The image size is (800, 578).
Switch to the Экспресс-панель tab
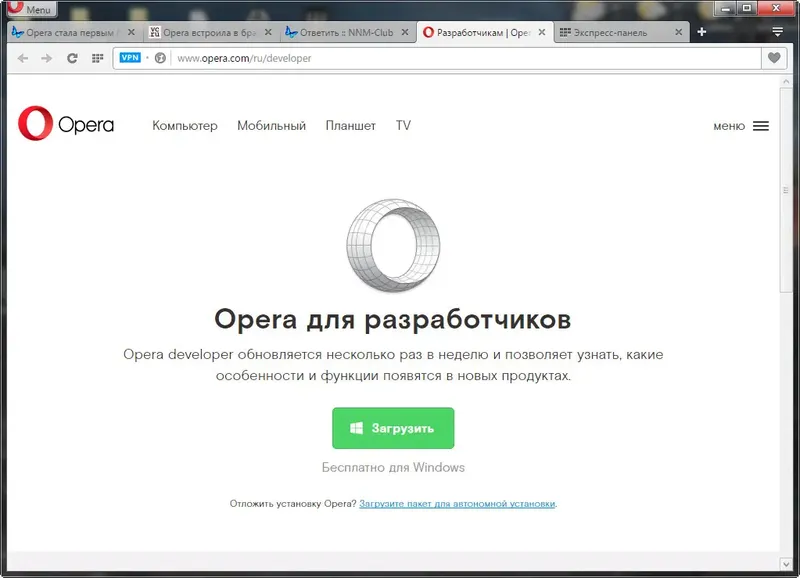coord(620,31)
